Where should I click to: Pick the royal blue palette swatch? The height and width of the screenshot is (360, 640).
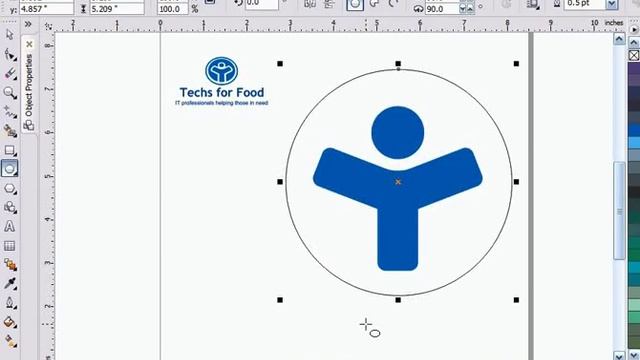(634, 131)
